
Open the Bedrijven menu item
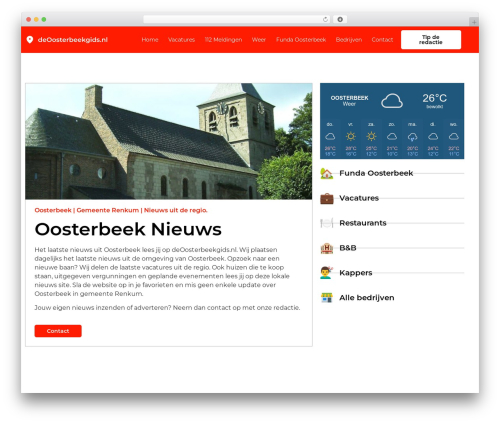pyautogui.click(x=349, y=40)
